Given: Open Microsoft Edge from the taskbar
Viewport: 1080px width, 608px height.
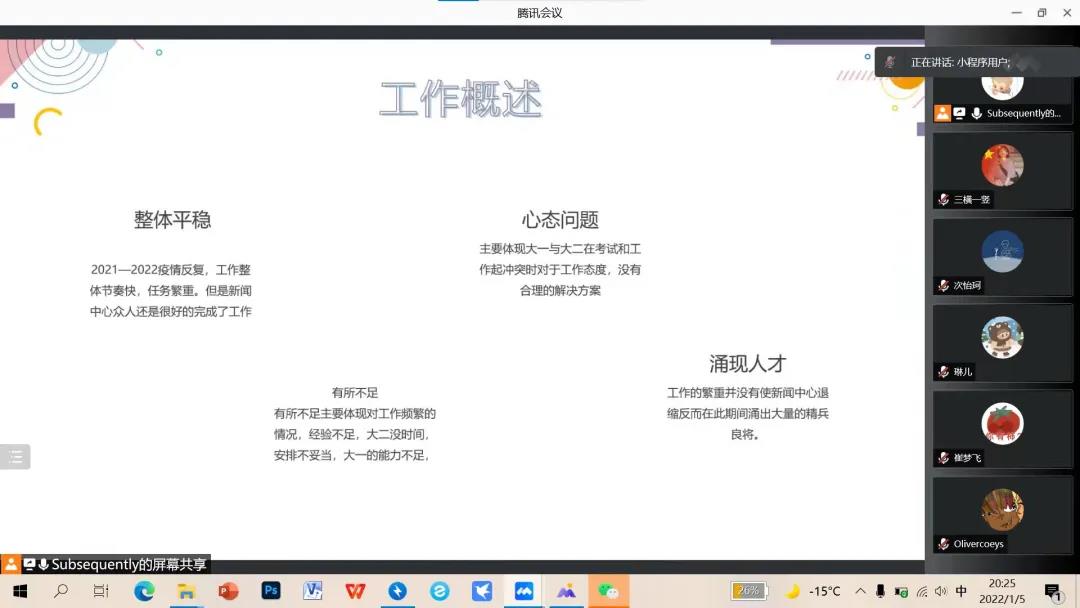Looking at the screenshot, I should (145, 591).
